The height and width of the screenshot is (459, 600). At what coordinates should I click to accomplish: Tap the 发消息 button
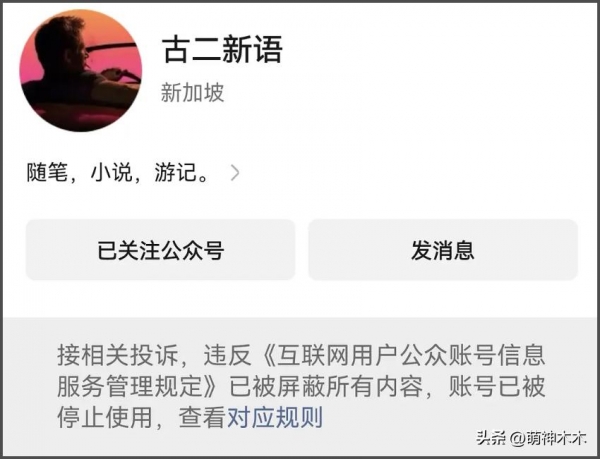pos(443,250)
